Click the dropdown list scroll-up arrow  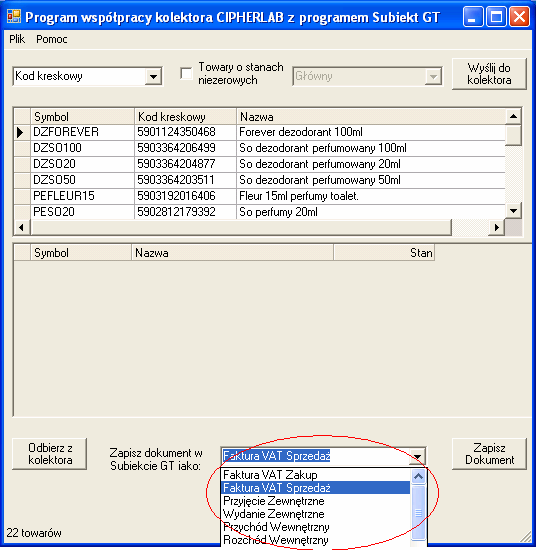point(418,476)
